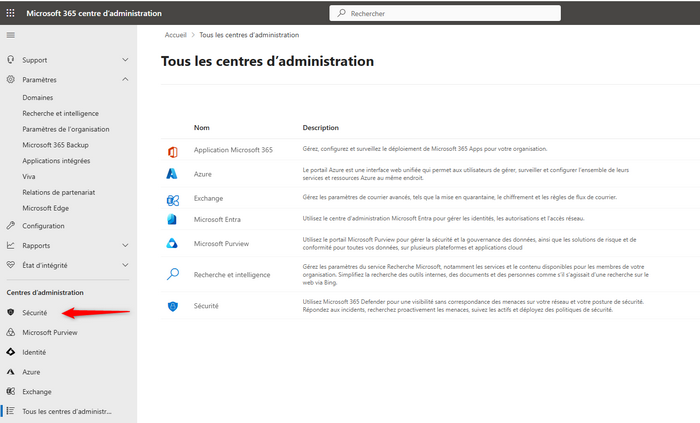
Task: Expand the Support section chevron
Action: [x=125, y=59]
